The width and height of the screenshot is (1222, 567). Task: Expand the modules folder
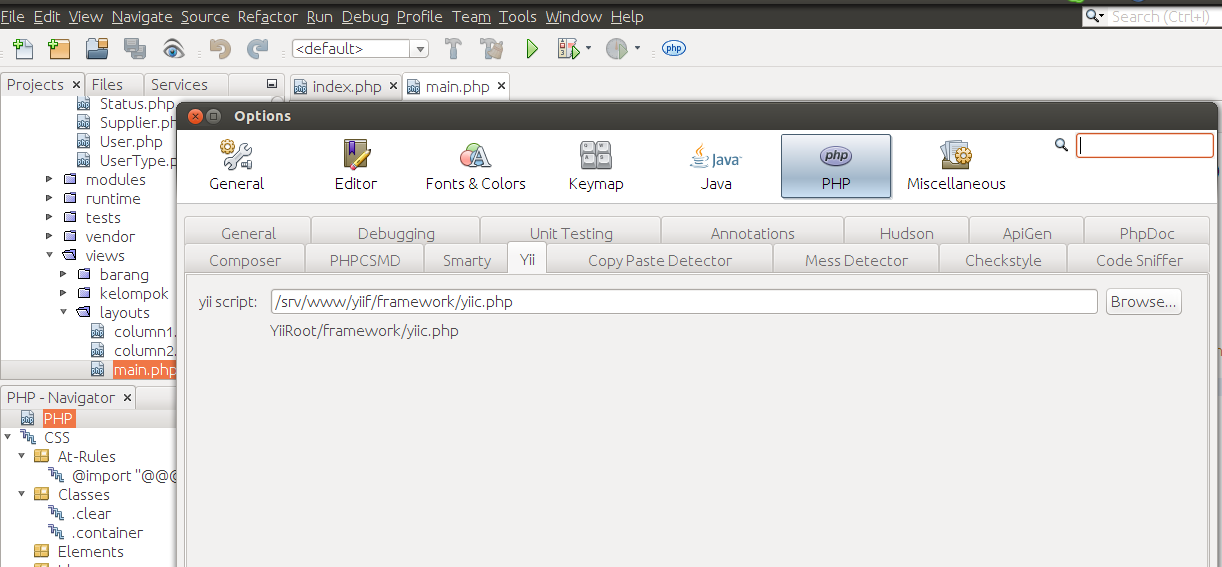click(x=50, y=179)
